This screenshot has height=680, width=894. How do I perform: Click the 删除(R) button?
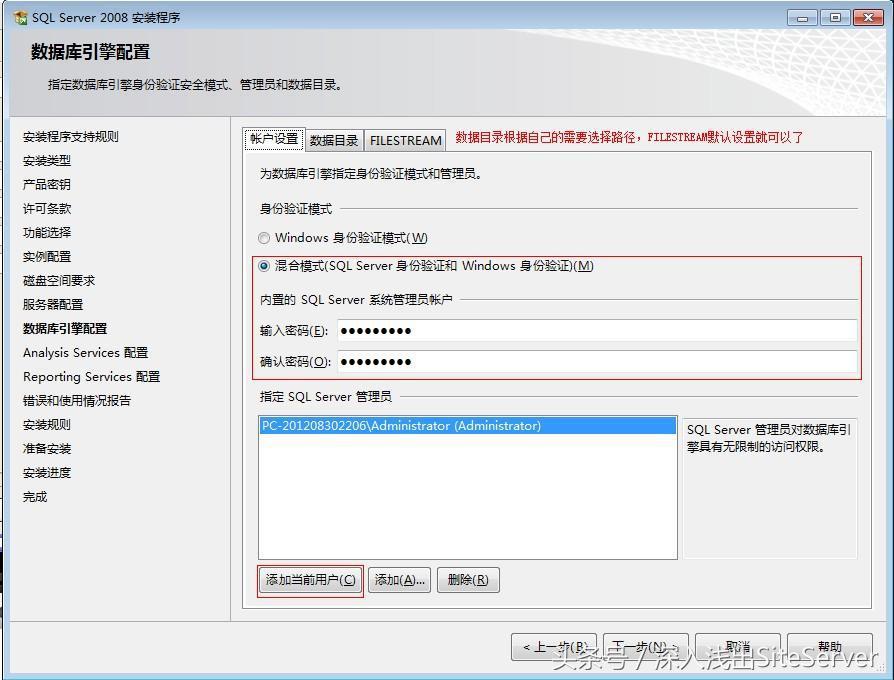pos(468,580)
